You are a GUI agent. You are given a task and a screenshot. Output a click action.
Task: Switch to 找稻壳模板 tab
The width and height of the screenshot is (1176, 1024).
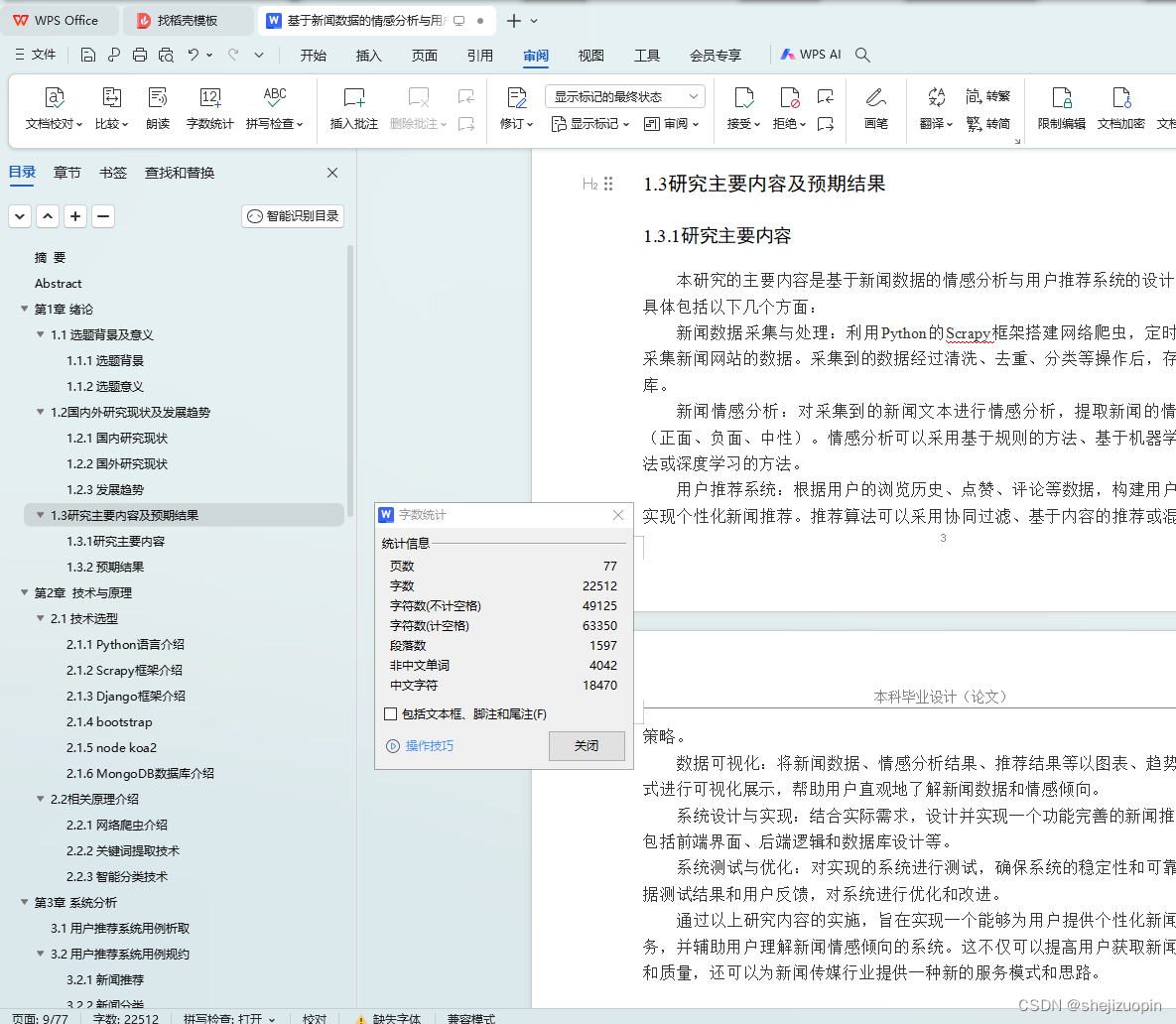(x=187, y=20)
